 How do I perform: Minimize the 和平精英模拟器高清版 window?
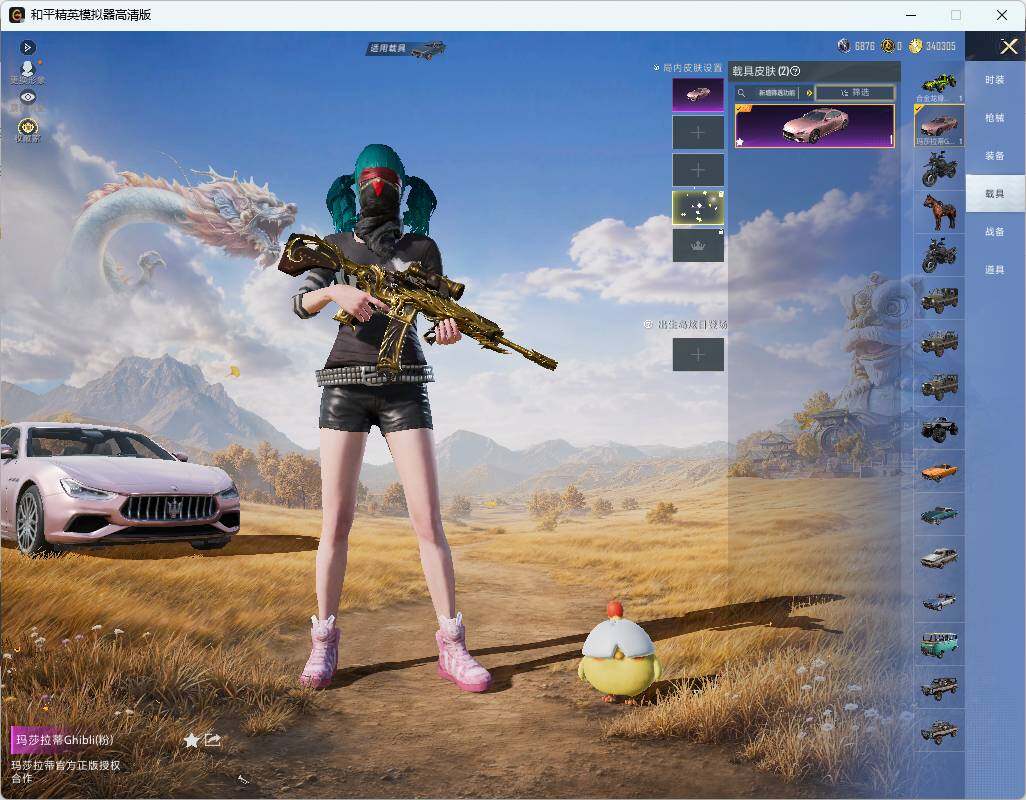(911, 15)
